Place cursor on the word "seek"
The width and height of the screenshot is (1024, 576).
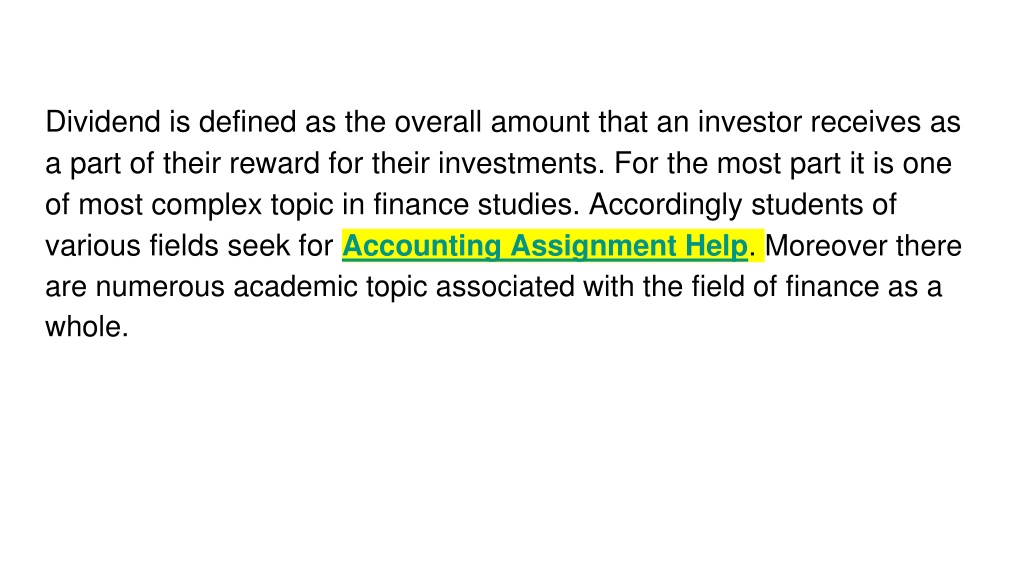259,246
